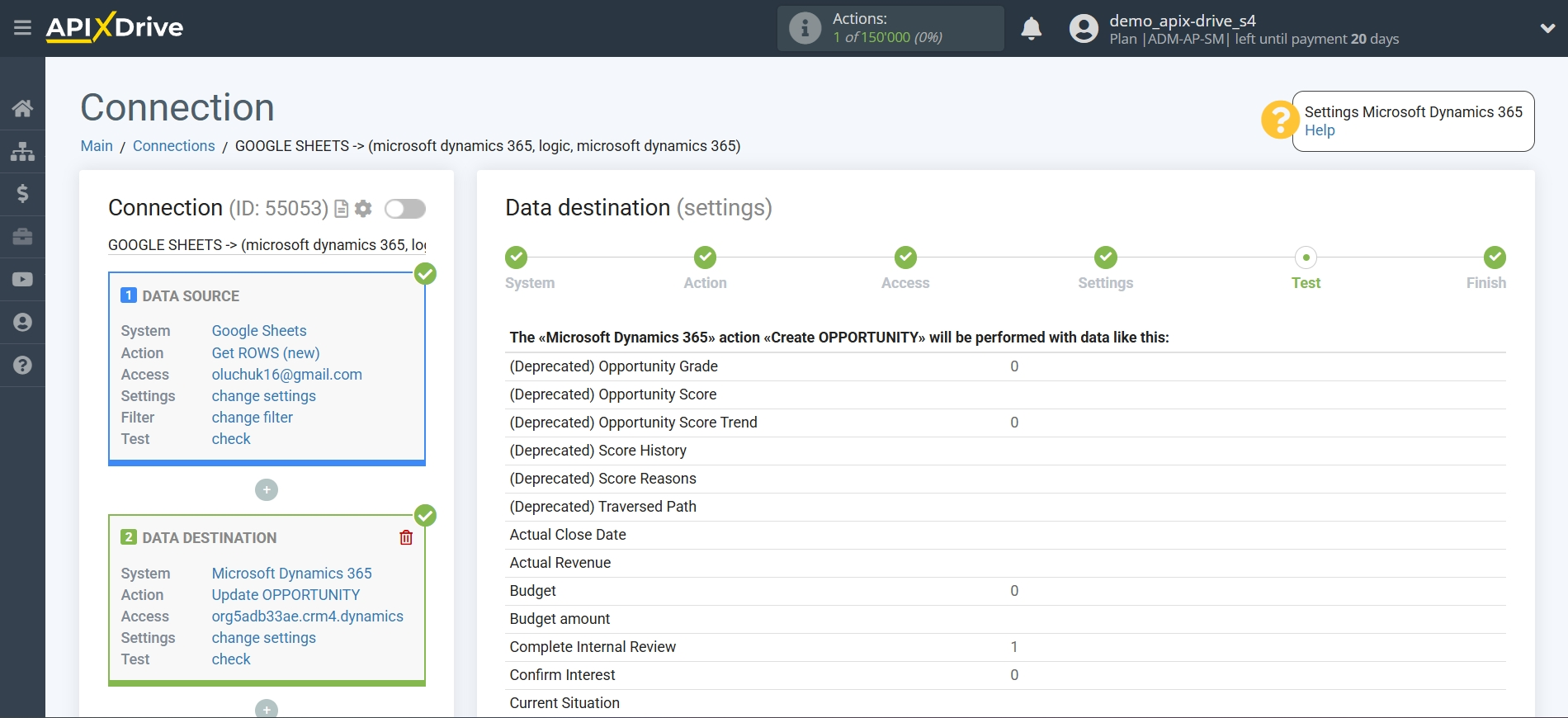1568x718 pixels.
Task: Add step after Data Destination plus button
Action: pyautogui.click(x=267, y=709)
